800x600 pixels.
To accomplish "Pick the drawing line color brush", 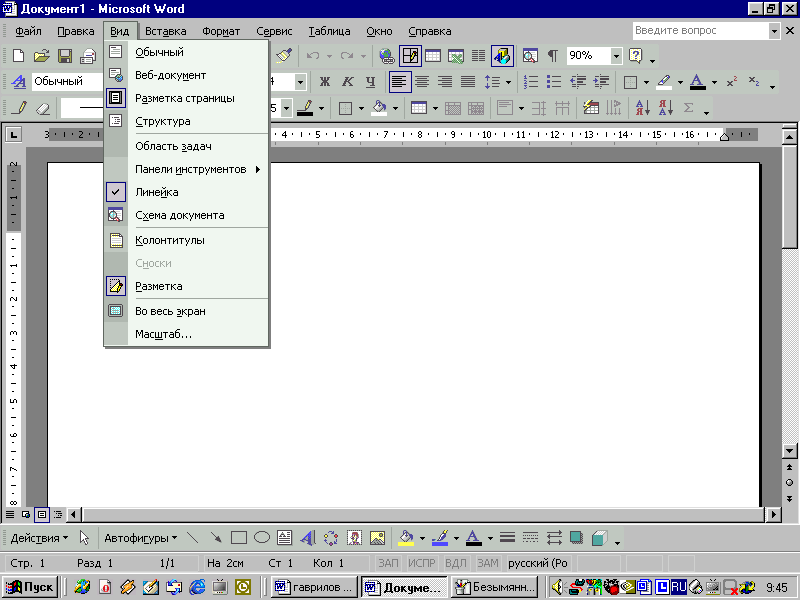I will click(440, 538).
